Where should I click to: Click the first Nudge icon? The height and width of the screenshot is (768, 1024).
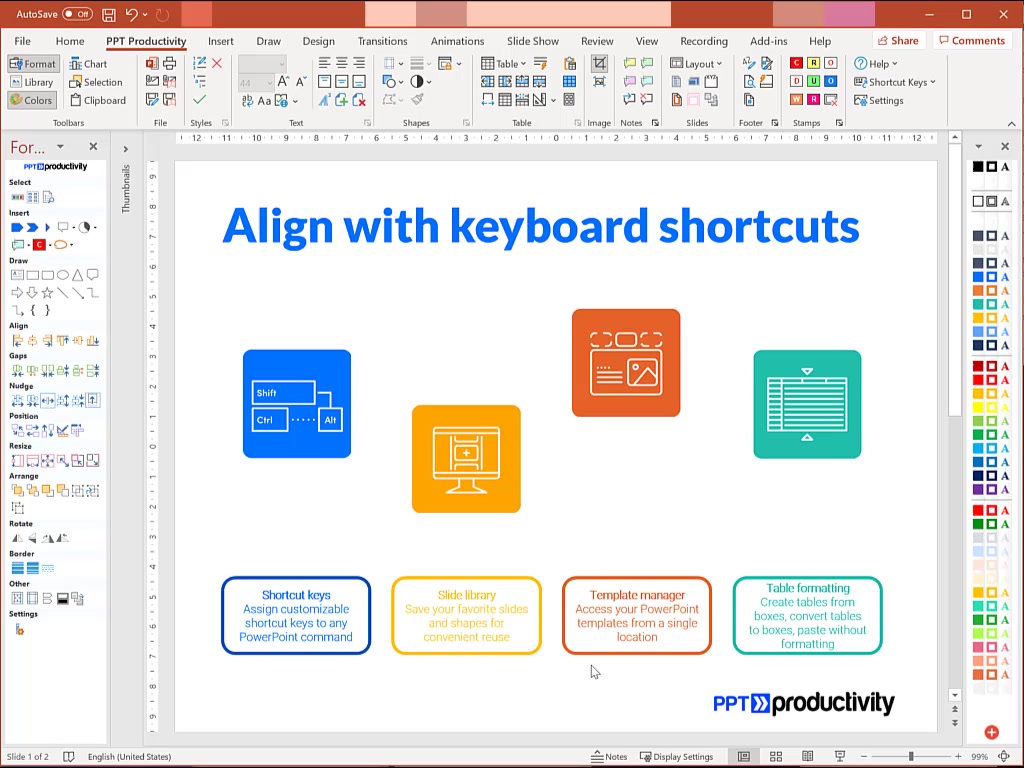coord(17,400)
